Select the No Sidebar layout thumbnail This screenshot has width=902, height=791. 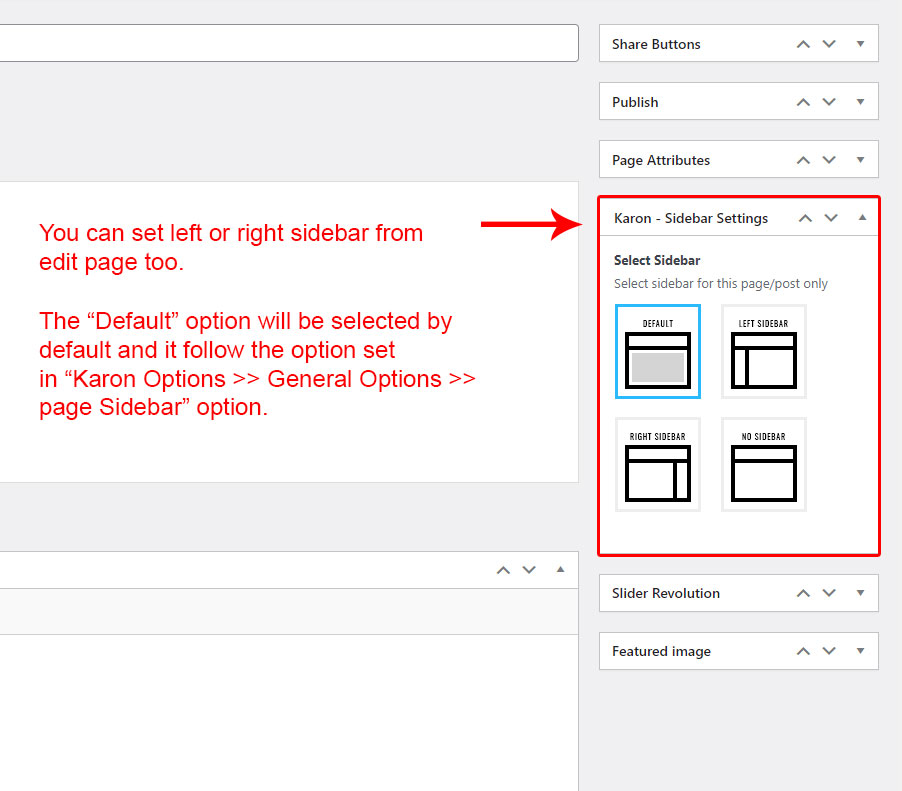click(x=764, y=465)
